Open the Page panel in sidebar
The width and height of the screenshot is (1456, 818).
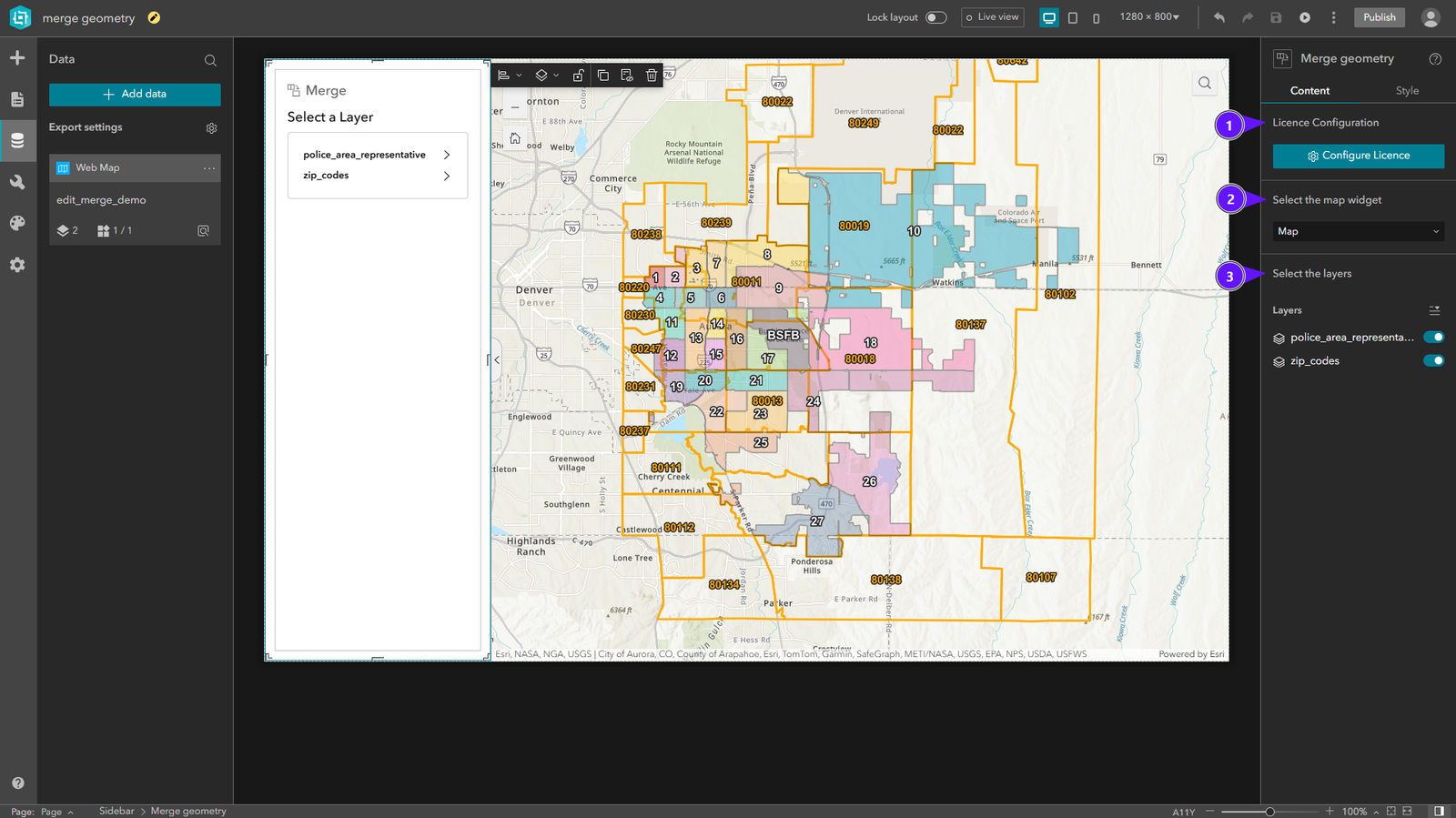pyautogui.click(x=17, y=99)
